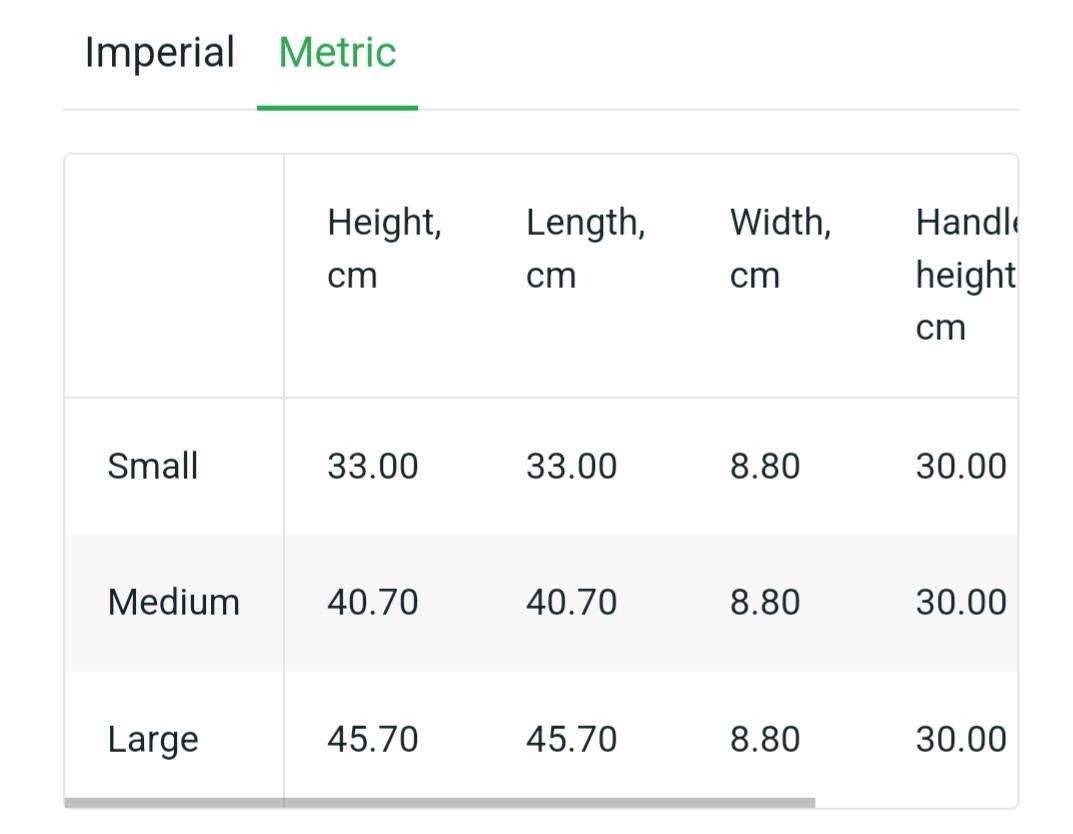Select the Medium row label
1073x834 pixels.
click(x=174, y=602)
